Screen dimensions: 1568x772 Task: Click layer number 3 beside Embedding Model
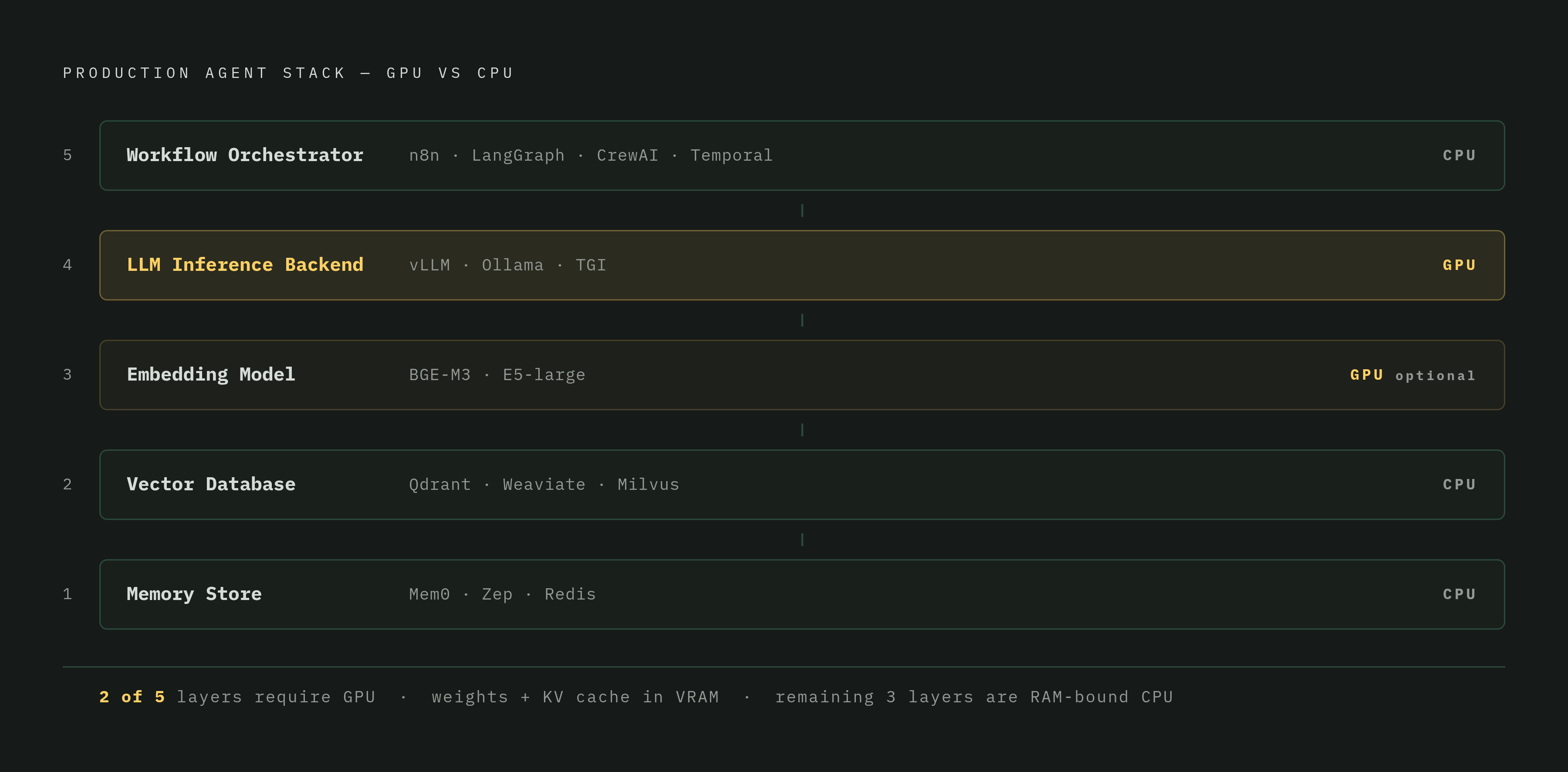click(x=68, y=375)
